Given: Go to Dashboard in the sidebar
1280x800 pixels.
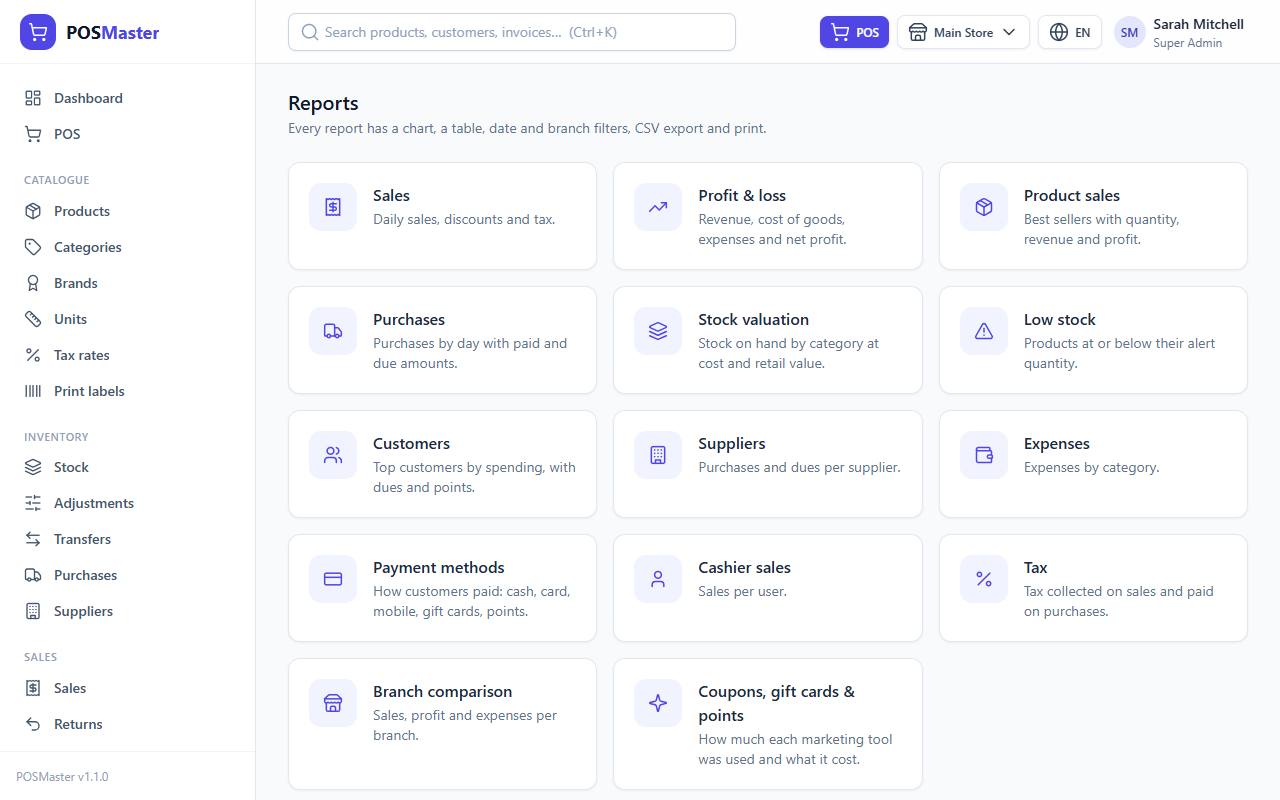Looking at the screenshot, I should coord(128,98).
